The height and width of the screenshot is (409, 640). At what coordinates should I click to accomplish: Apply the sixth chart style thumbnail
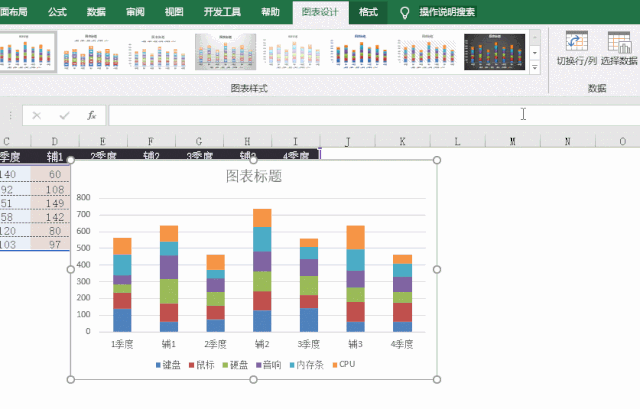pos(360,52)
